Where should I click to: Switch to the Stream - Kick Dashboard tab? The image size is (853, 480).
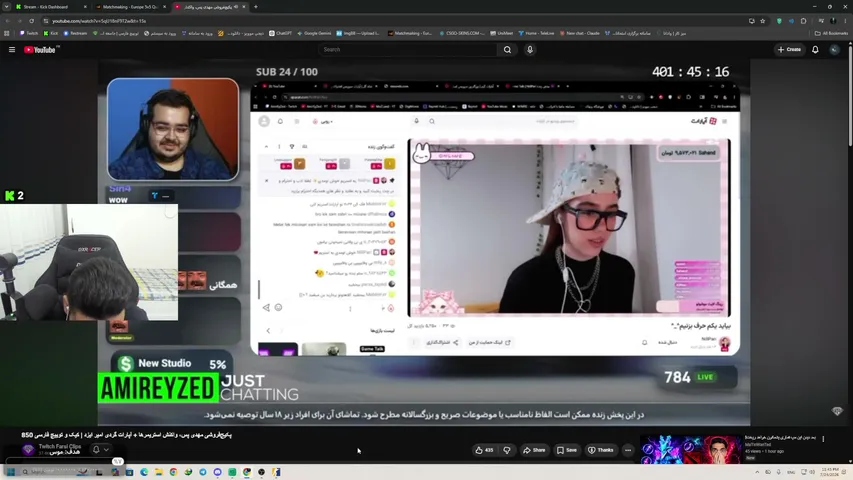click(51, 7)
